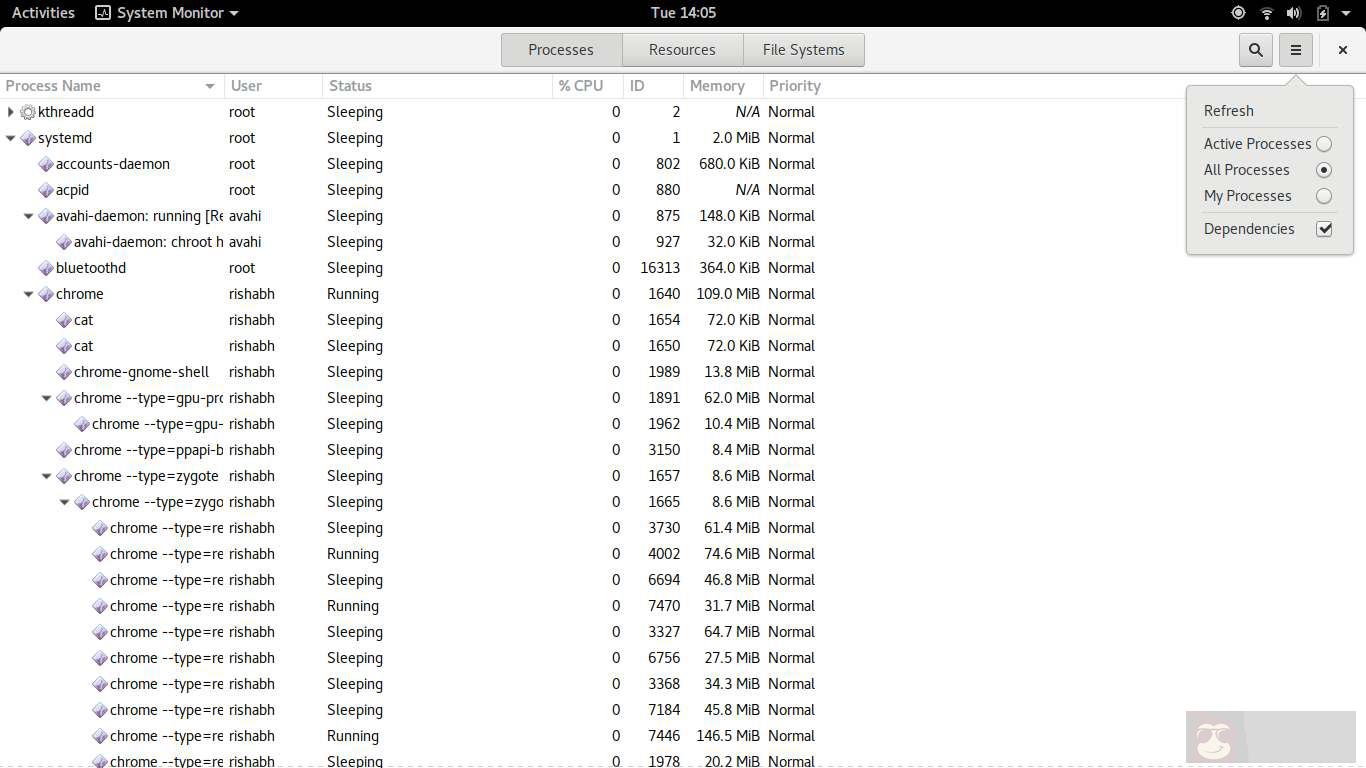Click the hamburger menu icon button
1366x768 pixels.
[1295, 50]
